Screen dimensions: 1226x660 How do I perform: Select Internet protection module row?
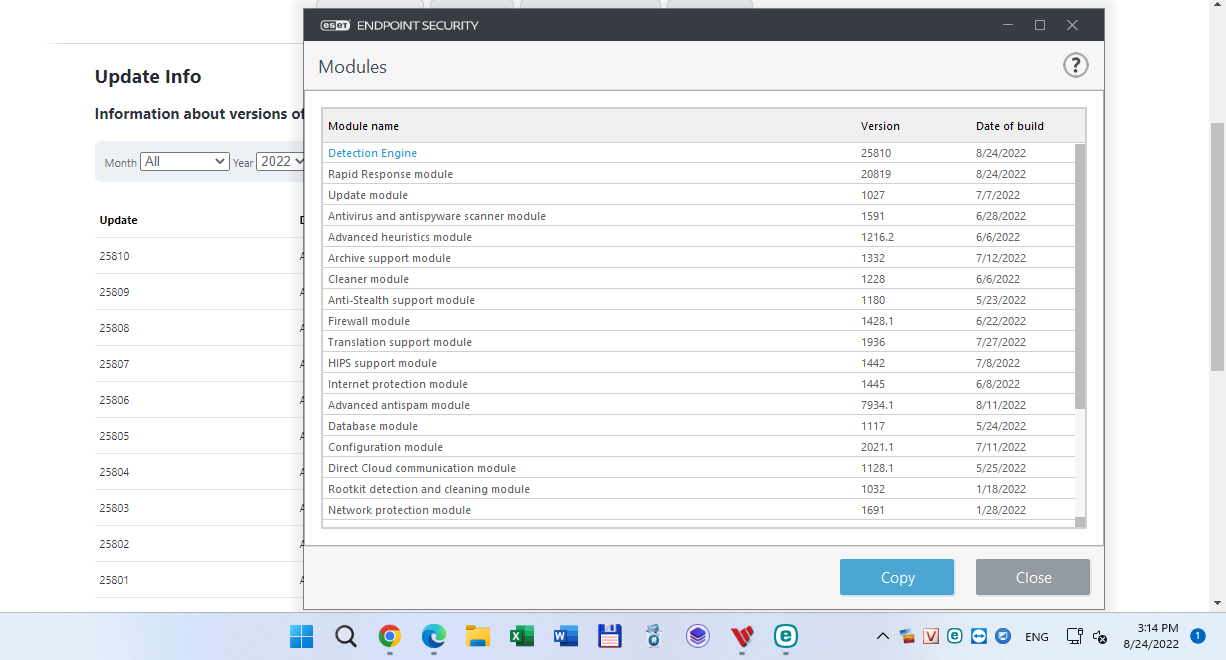699,384
